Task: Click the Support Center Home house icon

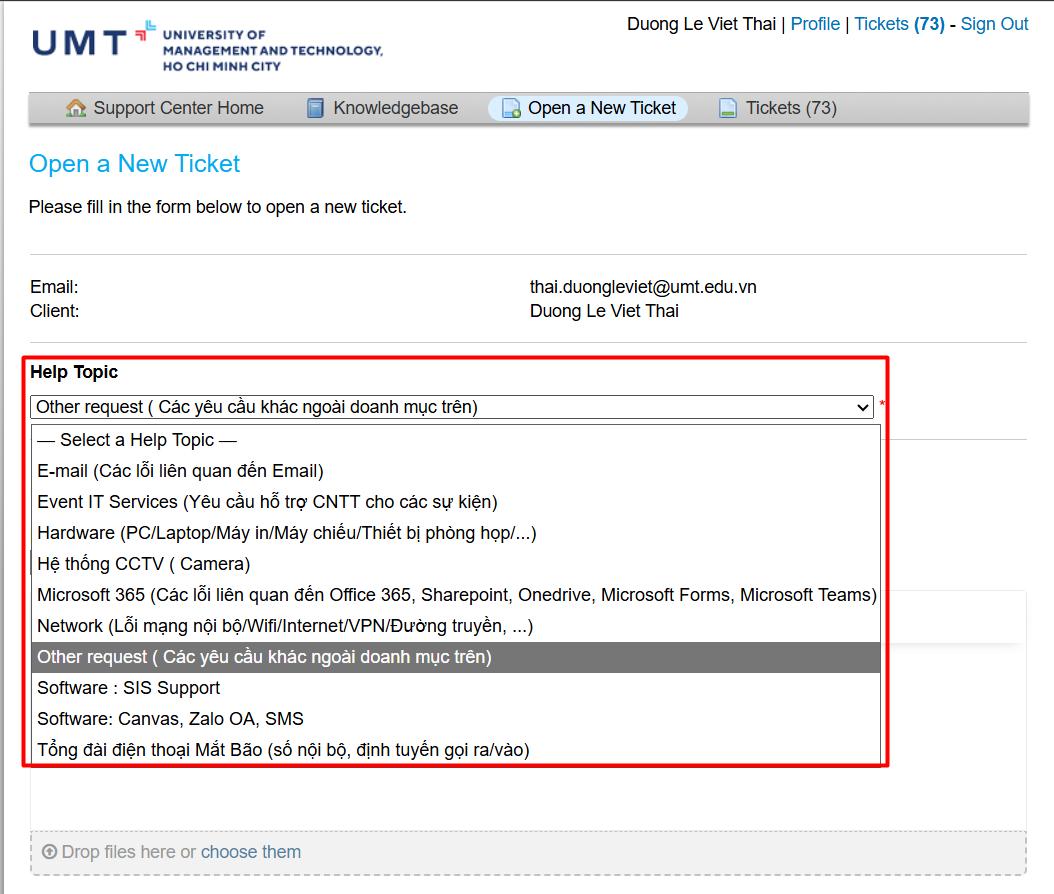Action: click(76, 108)
